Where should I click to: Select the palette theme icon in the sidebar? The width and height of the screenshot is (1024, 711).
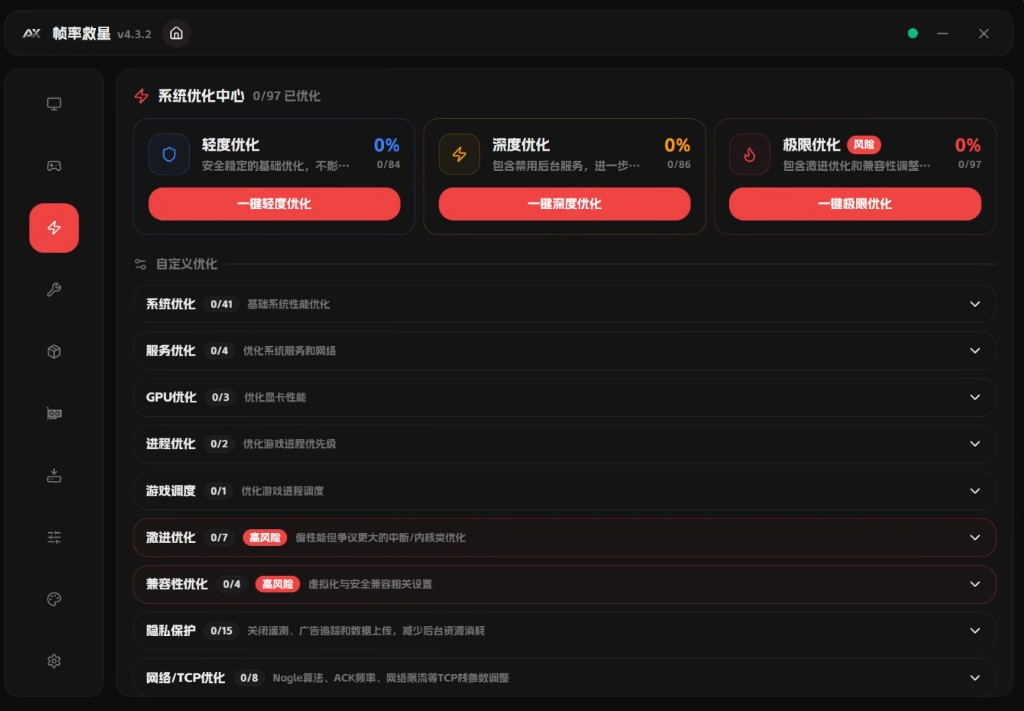tap(53, 599)
